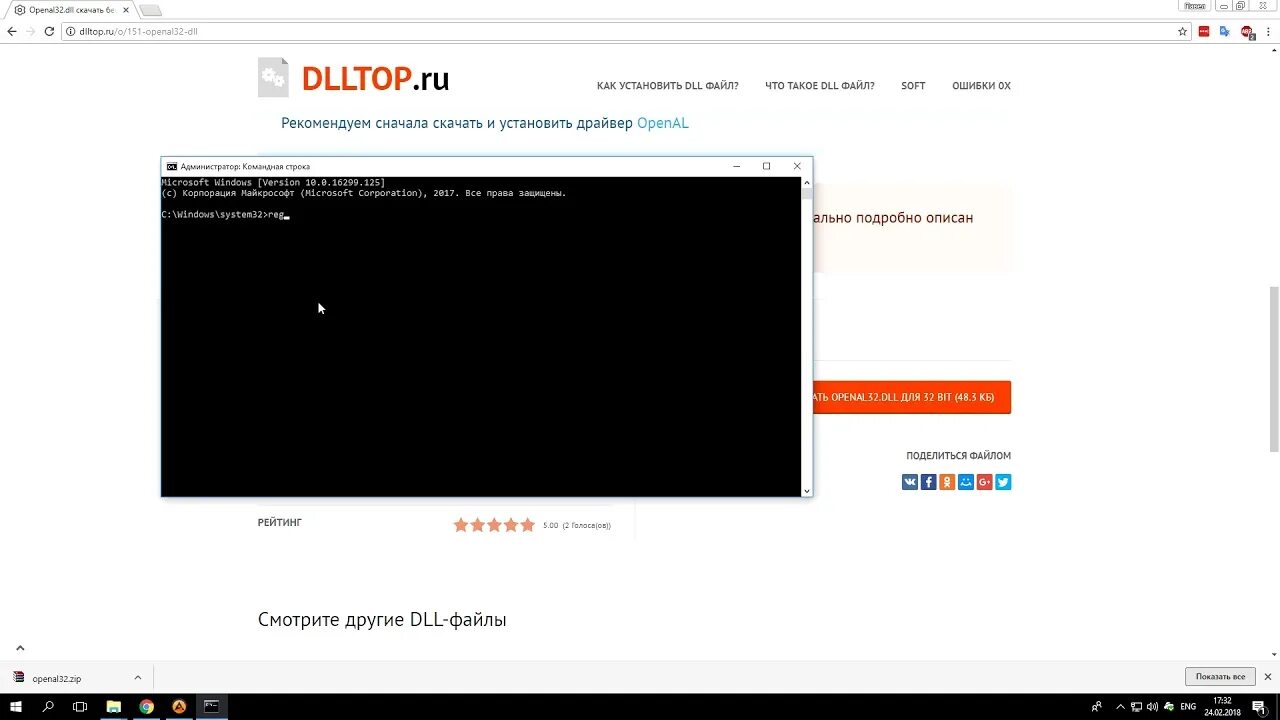Open 'Что такое DLL файл?' menu item

(820, 86)
